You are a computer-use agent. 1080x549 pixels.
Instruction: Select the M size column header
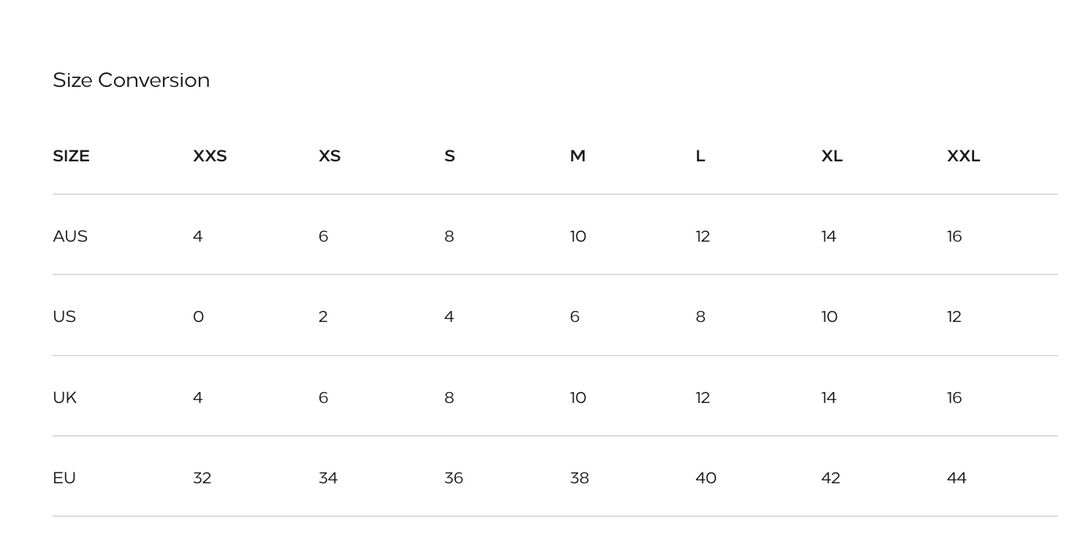click(x=577, y=156)
